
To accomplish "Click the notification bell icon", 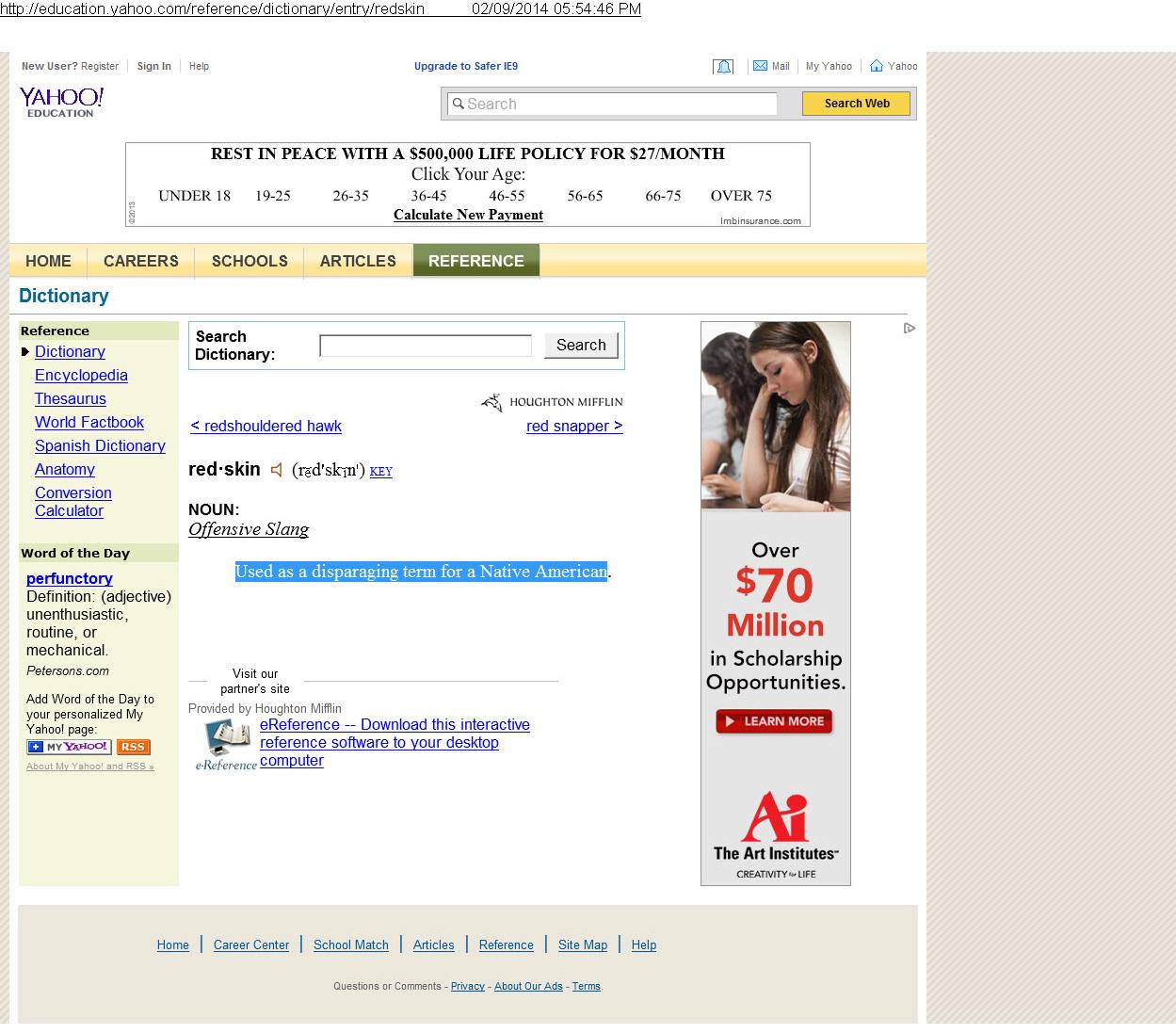I will coord(723,66).
